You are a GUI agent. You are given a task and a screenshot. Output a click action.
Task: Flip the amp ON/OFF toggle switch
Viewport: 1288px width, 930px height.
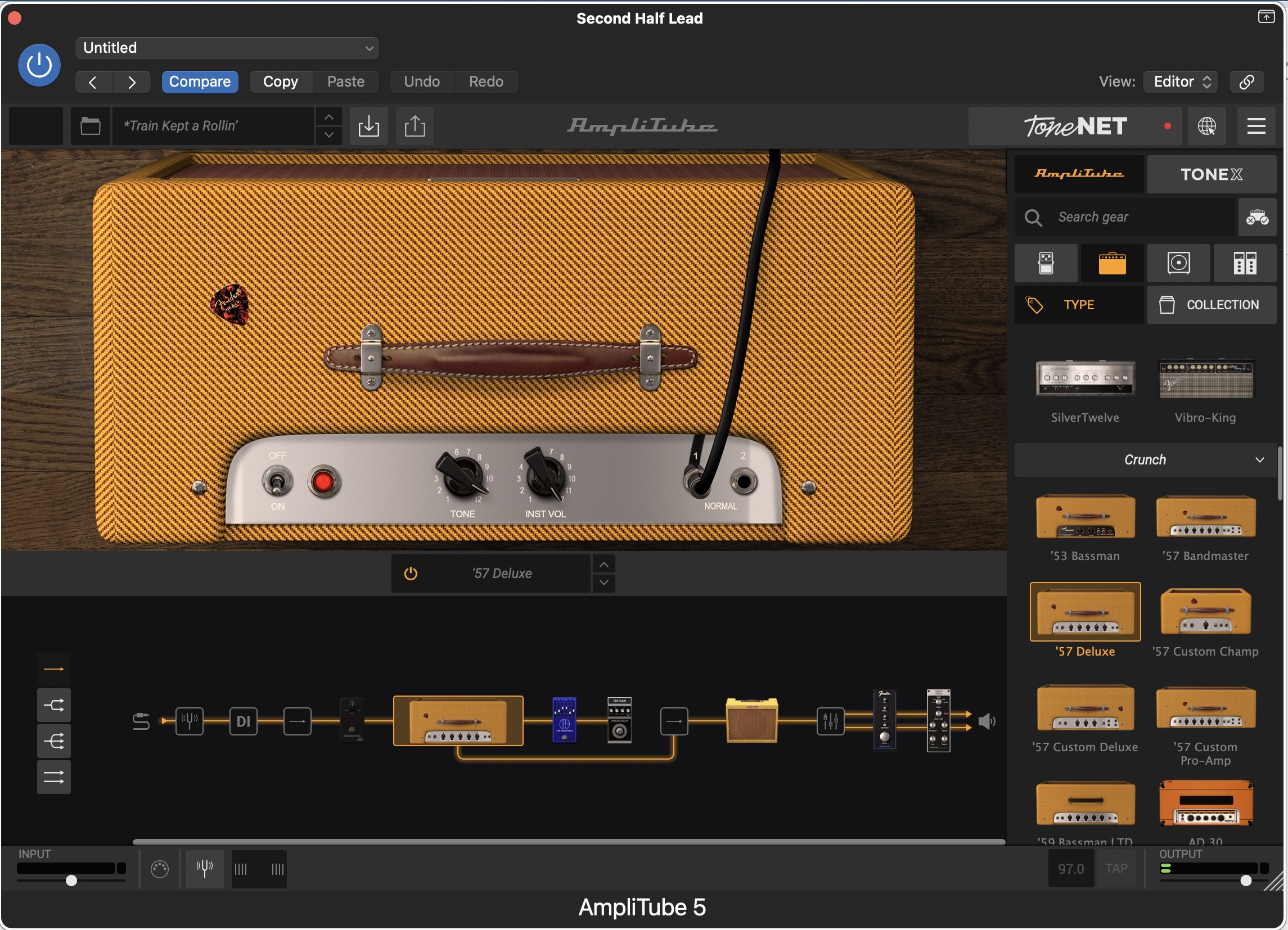click(277, 482)
